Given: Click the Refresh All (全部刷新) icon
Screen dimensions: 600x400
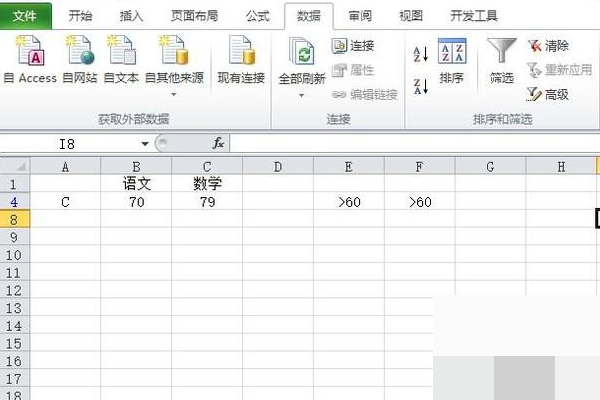Looking at the screenshot, I should 302,51.
